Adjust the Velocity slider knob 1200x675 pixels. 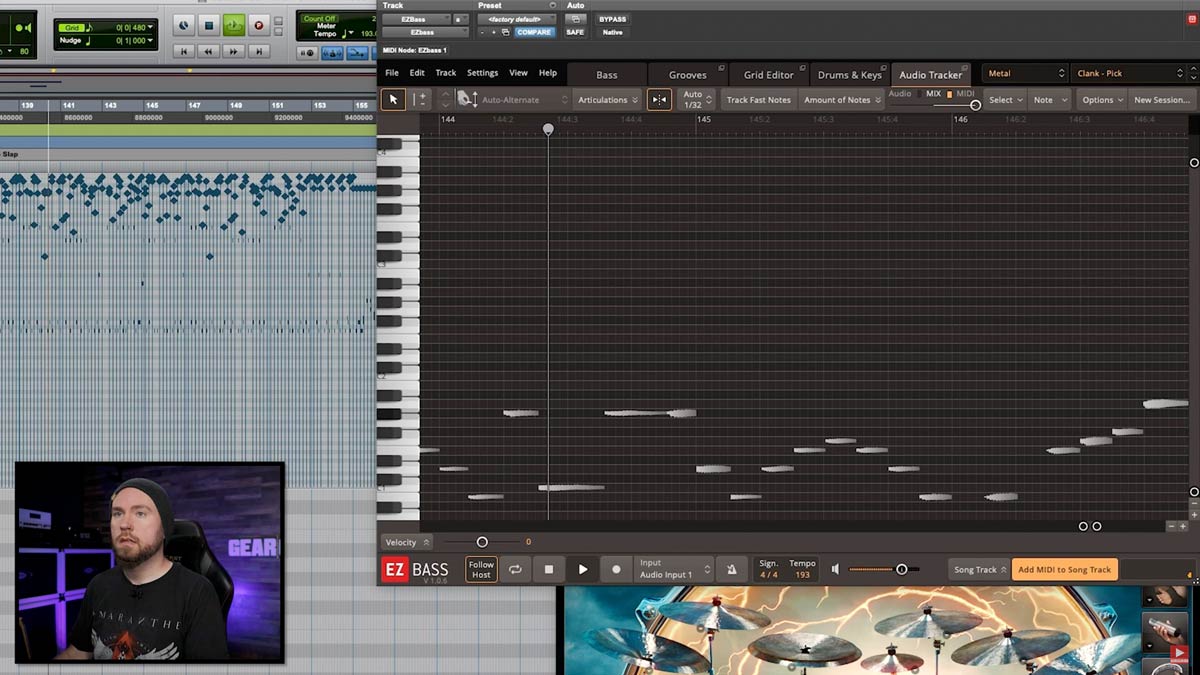(x=482, y=542)
